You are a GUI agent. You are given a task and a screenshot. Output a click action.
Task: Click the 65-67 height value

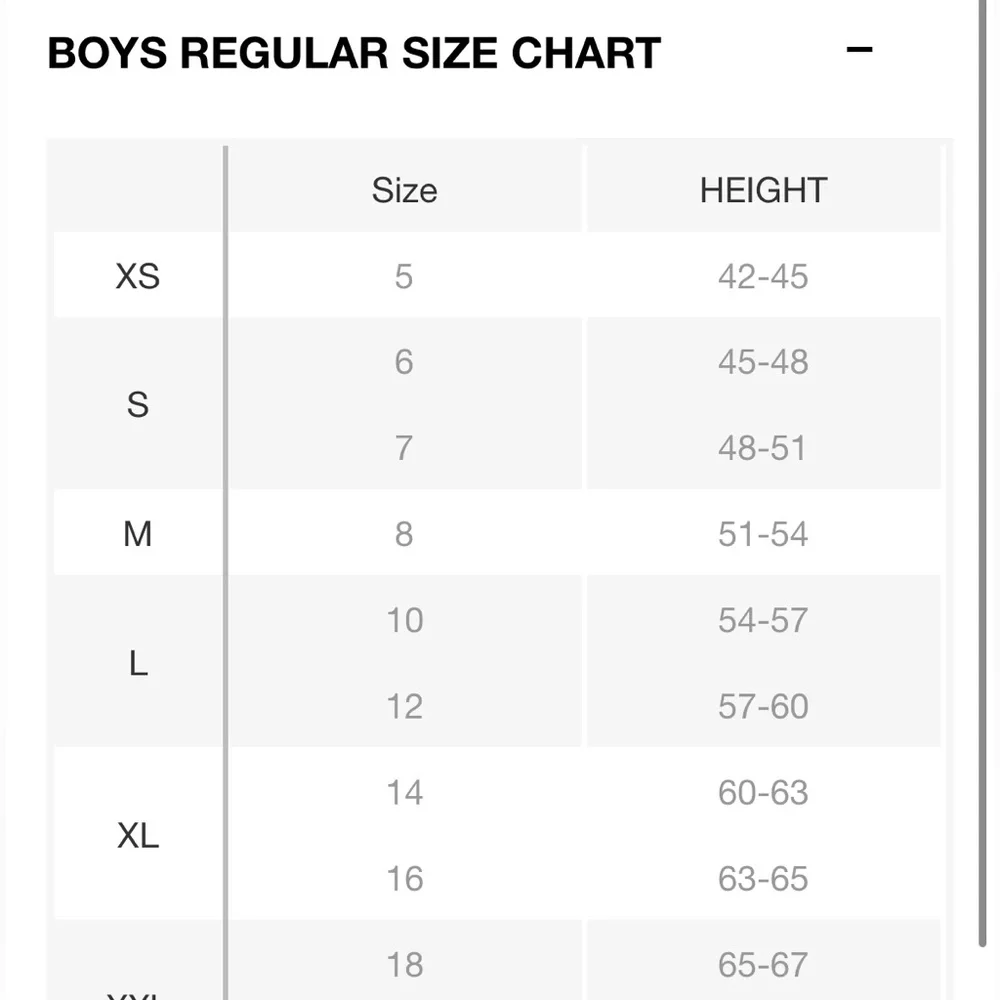point(763,964)
